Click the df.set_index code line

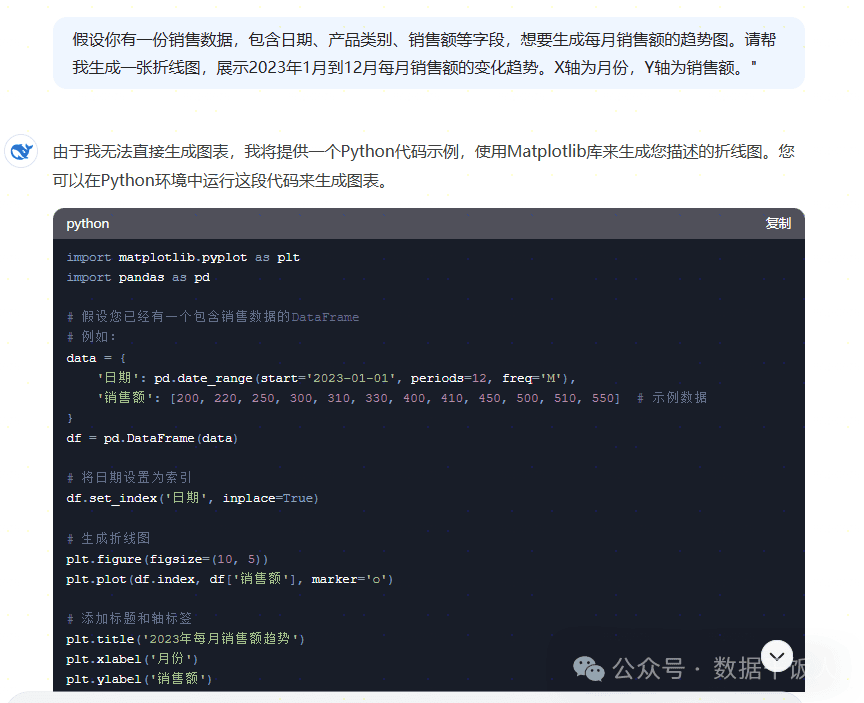[192, 498]
